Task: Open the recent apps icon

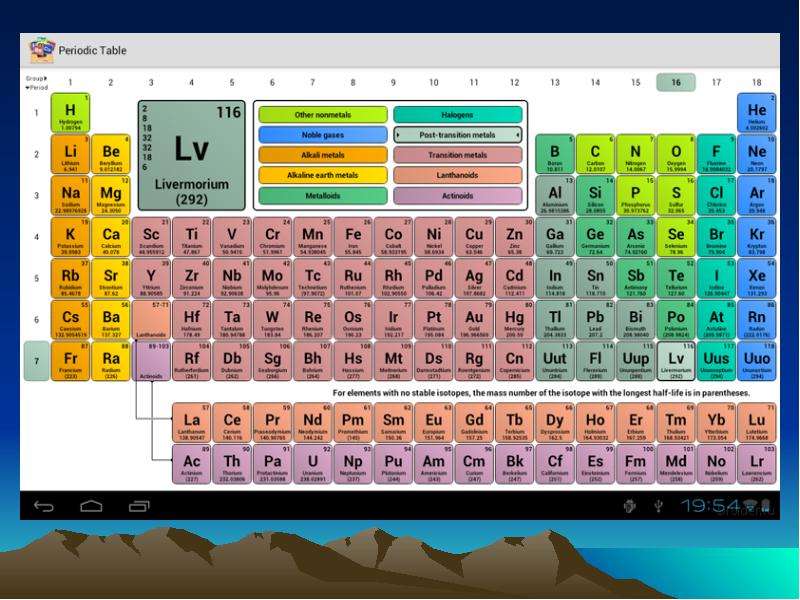Action: 139,506
